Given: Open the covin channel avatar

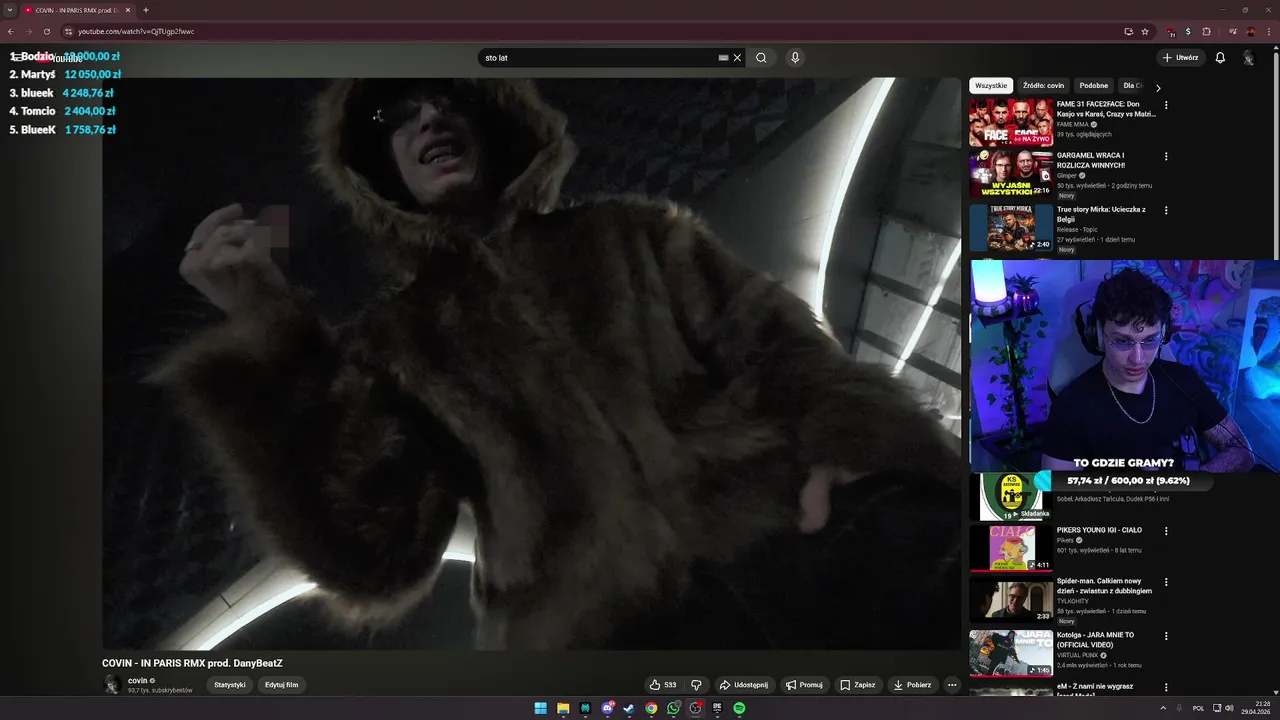Looking at the screenshot, I should coord(112,685).
